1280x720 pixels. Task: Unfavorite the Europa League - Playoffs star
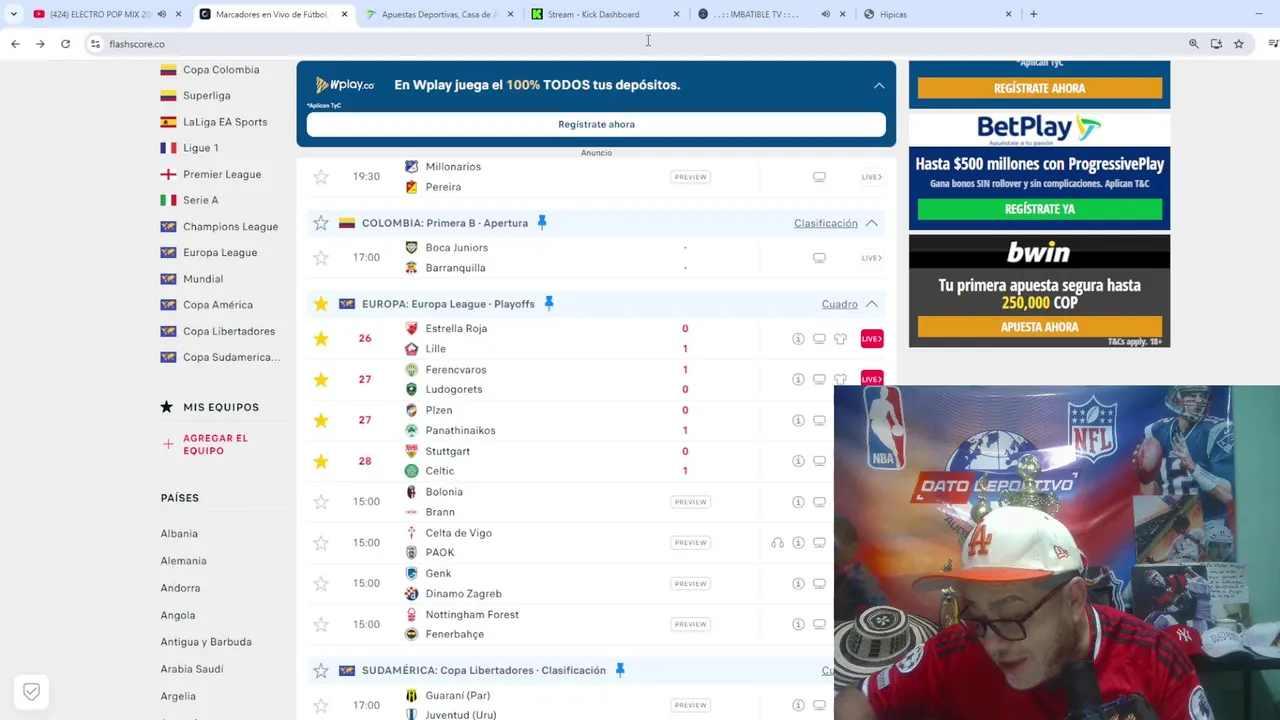point(321,304)
